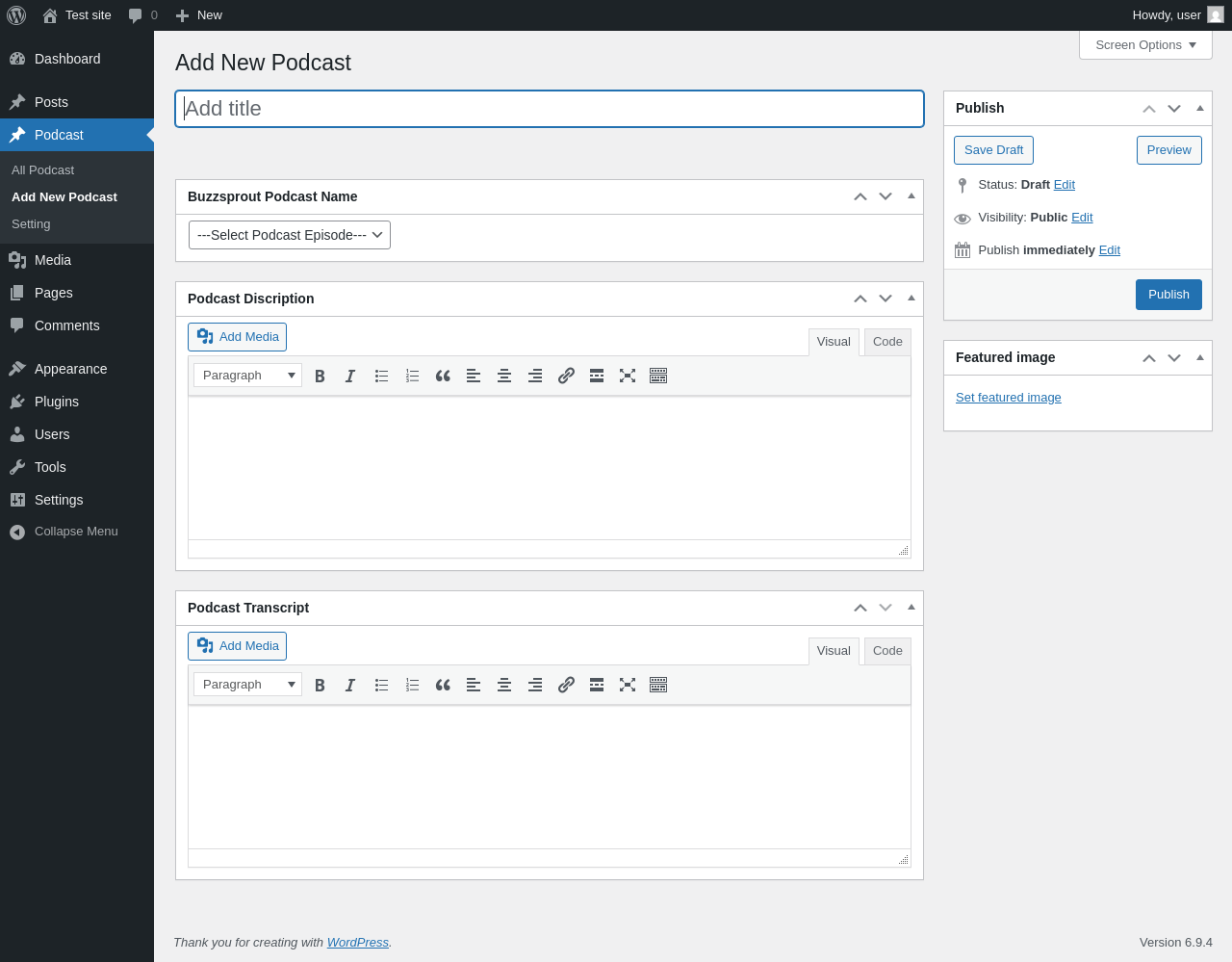Click blockquote icon in Podcast Transcript toolbar

click(443, 685)
